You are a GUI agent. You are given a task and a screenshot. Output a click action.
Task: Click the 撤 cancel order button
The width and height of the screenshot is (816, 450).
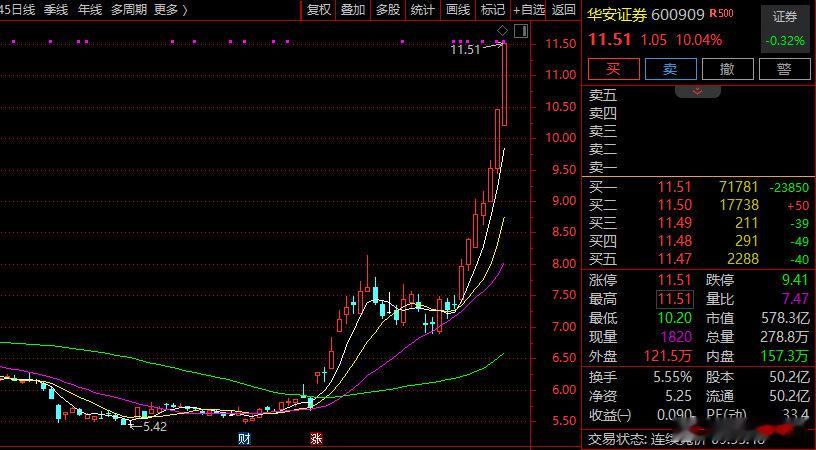click(728, 69)
